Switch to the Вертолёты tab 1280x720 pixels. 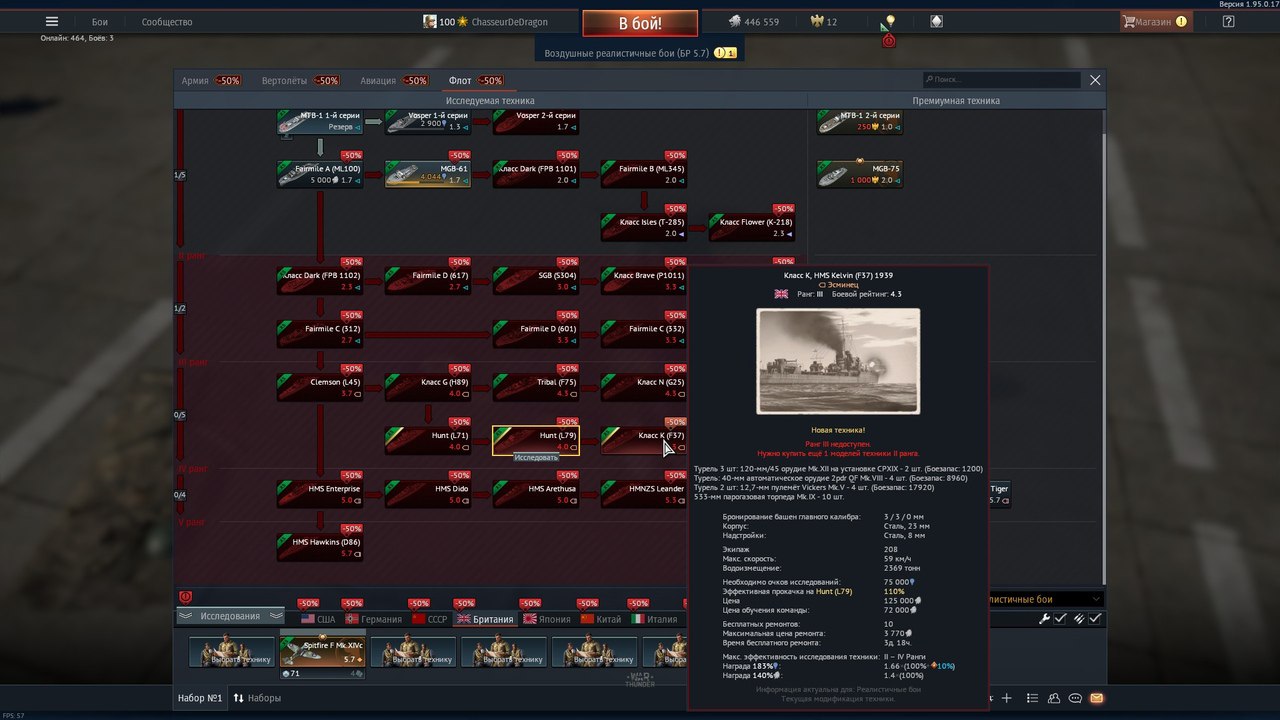coord(300,81)
